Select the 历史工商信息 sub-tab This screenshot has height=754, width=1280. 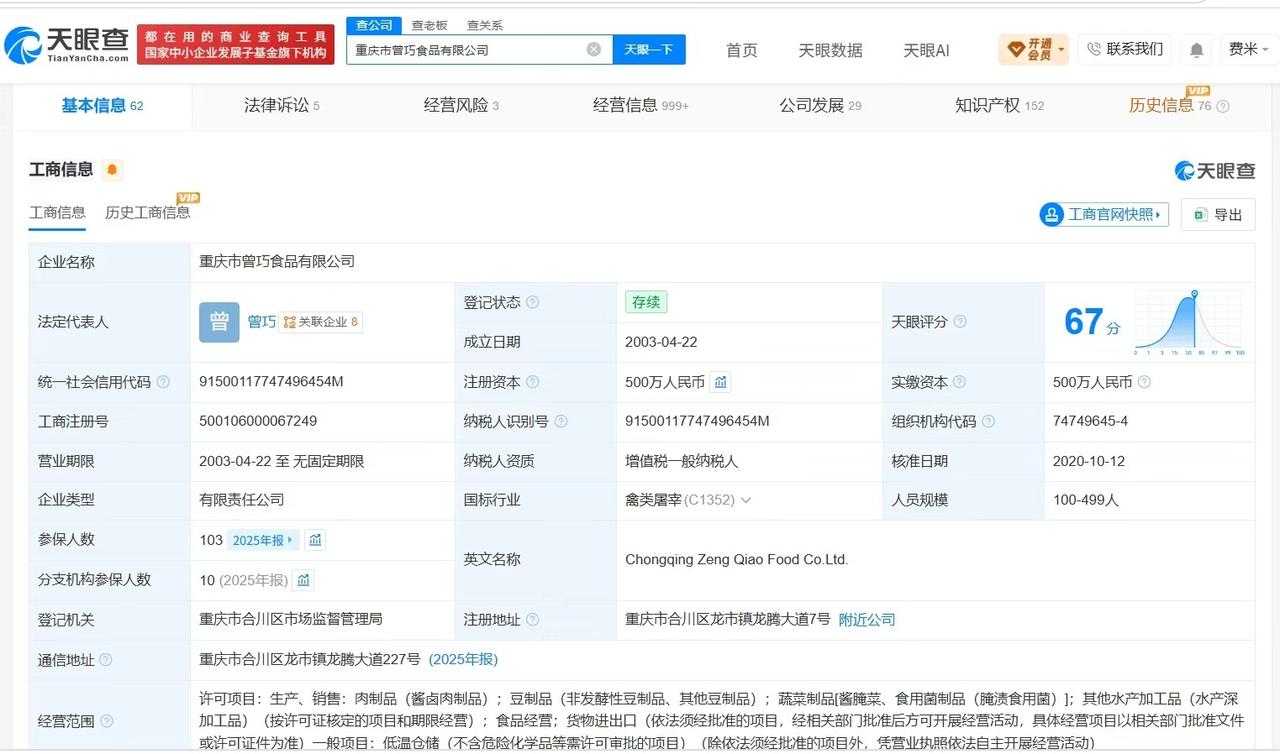point(147,212)
